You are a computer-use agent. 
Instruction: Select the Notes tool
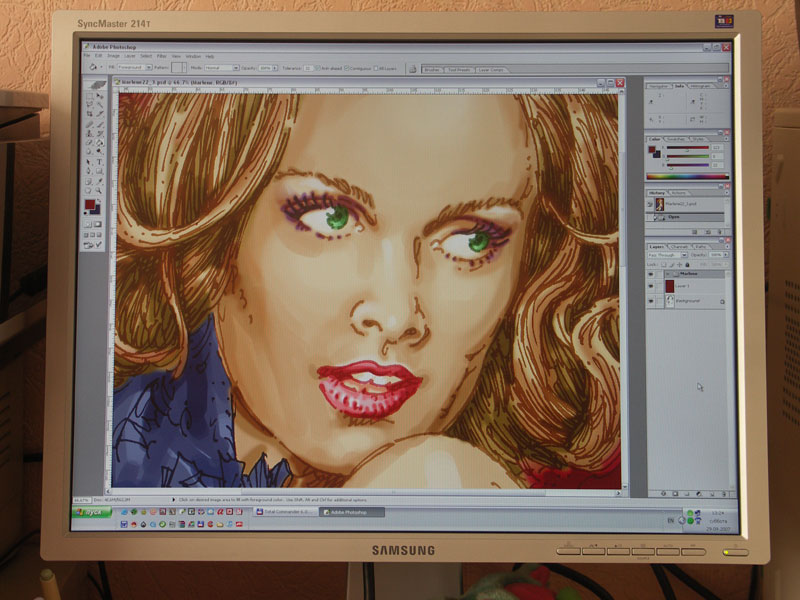(x=90, y=182)
